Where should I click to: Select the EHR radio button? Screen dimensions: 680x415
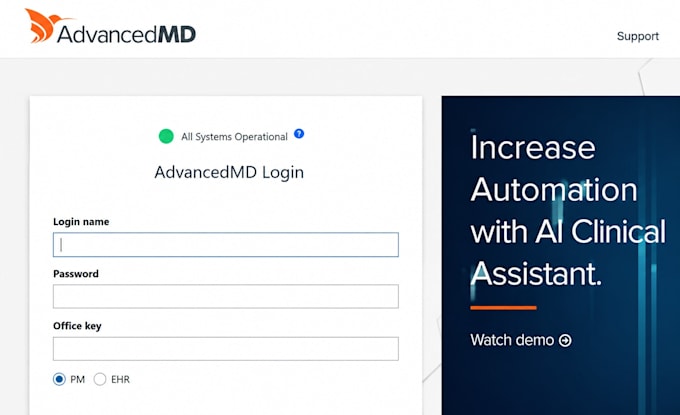100,379
